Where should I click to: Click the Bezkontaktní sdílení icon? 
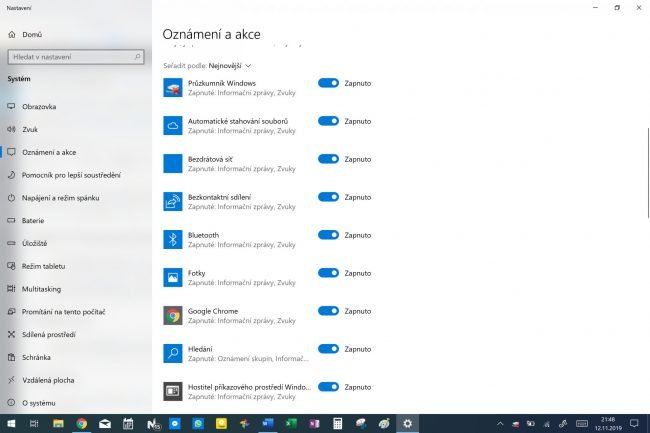pos(172,201)
